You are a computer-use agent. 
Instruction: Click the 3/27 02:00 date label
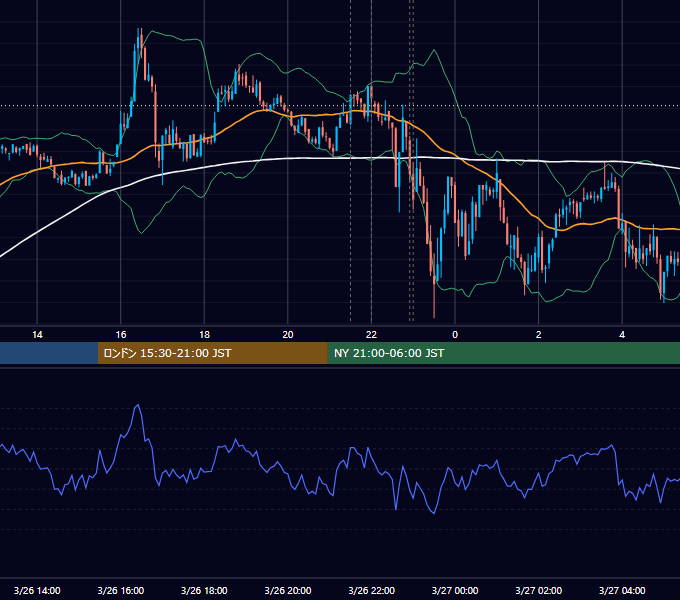click(x=539, y=590)
